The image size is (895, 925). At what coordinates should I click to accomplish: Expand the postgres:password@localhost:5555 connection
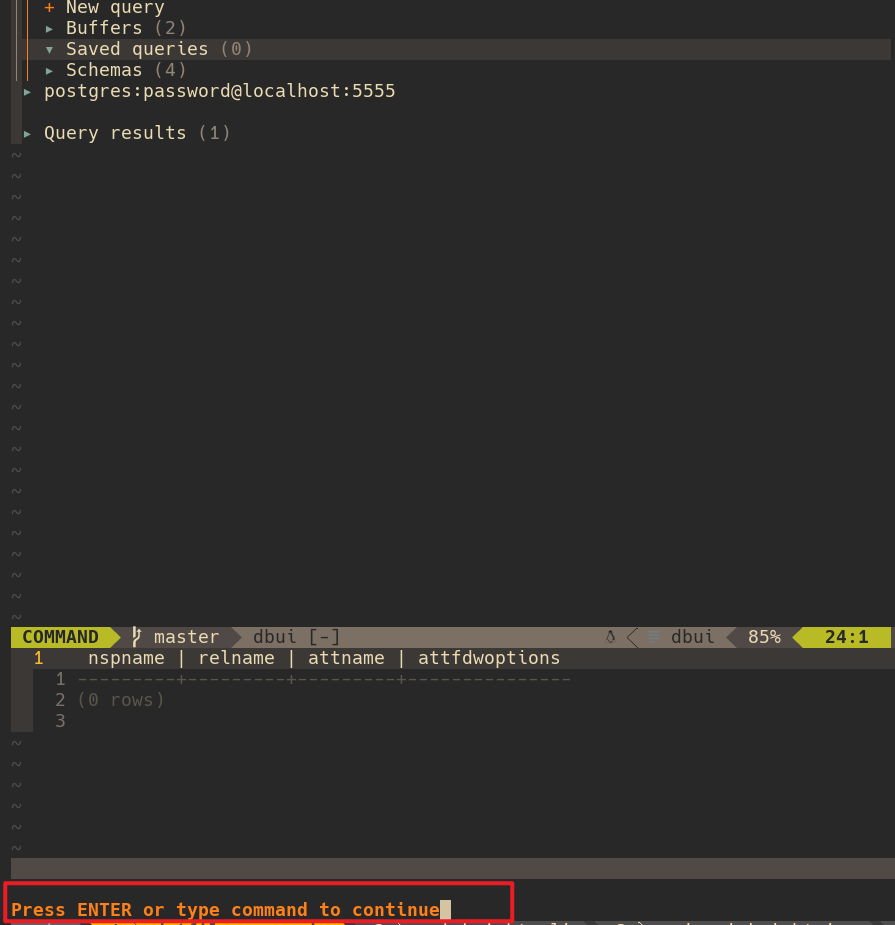[219, 90]
